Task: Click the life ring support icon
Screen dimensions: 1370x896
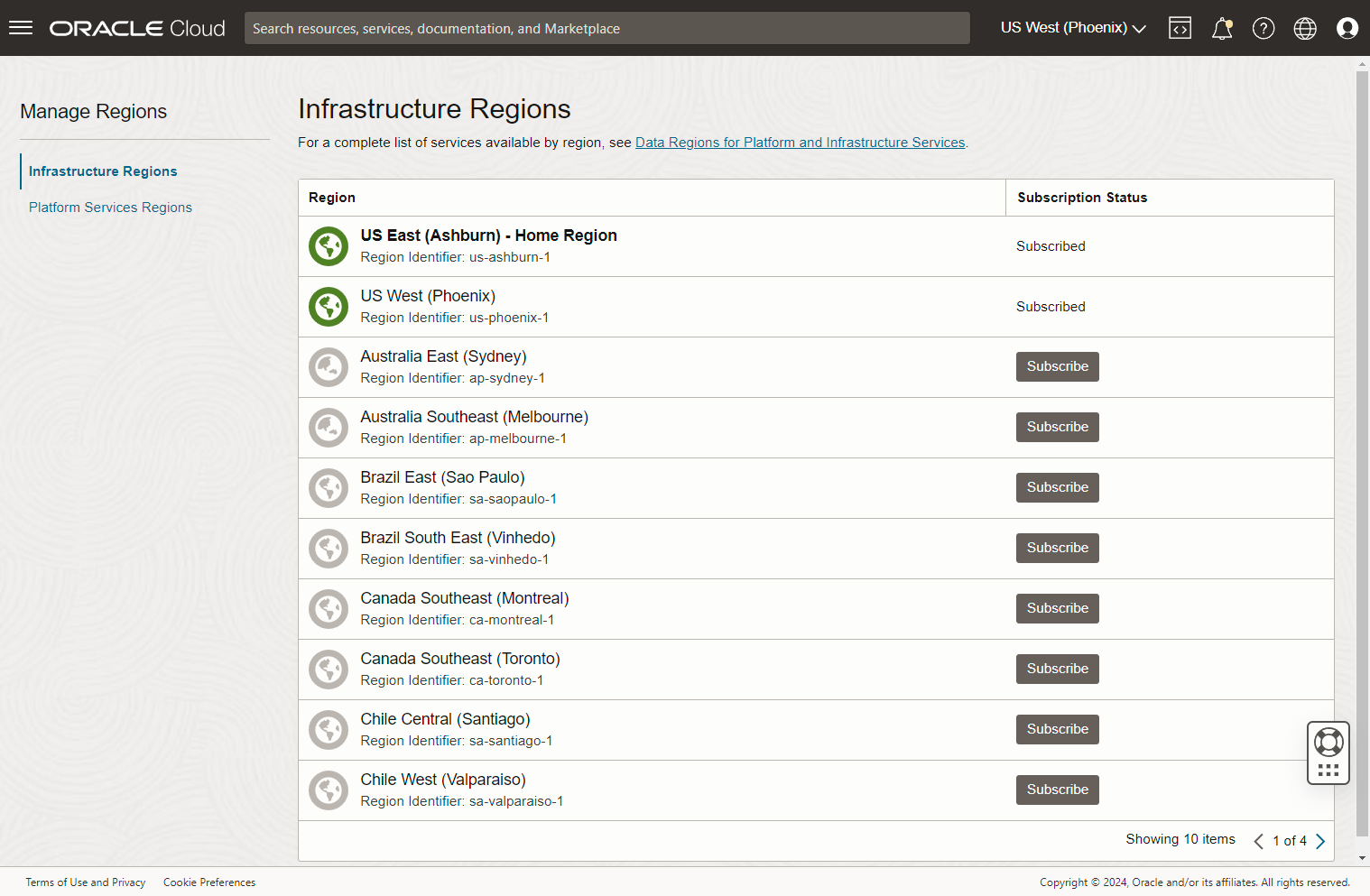Action: (1328, 743)
